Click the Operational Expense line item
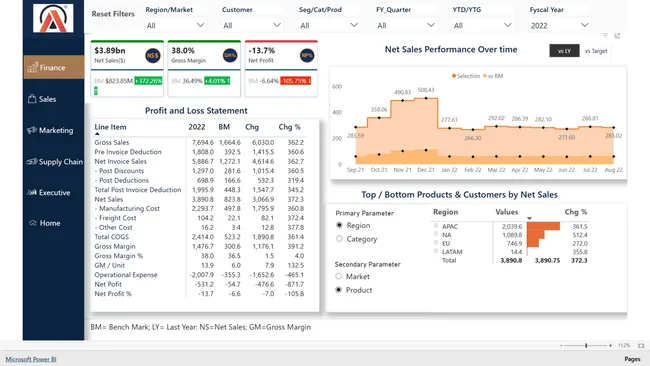 tap(199, 274)
